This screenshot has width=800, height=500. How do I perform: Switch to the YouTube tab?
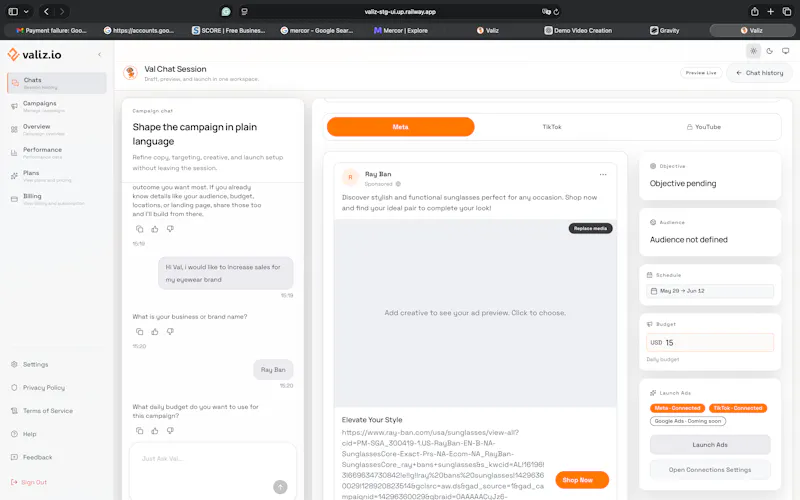704,127
